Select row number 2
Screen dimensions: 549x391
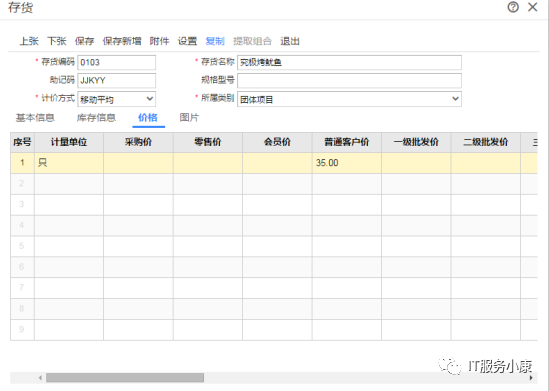tap(22, 183)
